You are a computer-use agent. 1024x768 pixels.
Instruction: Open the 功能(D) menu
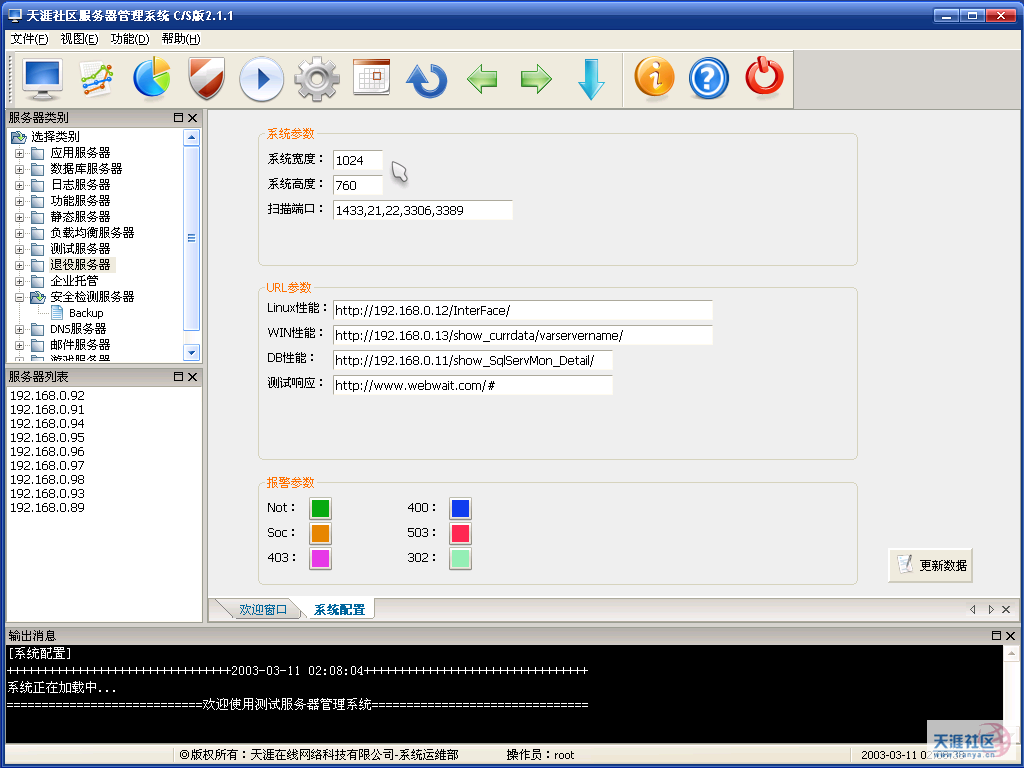pos(129,39)
